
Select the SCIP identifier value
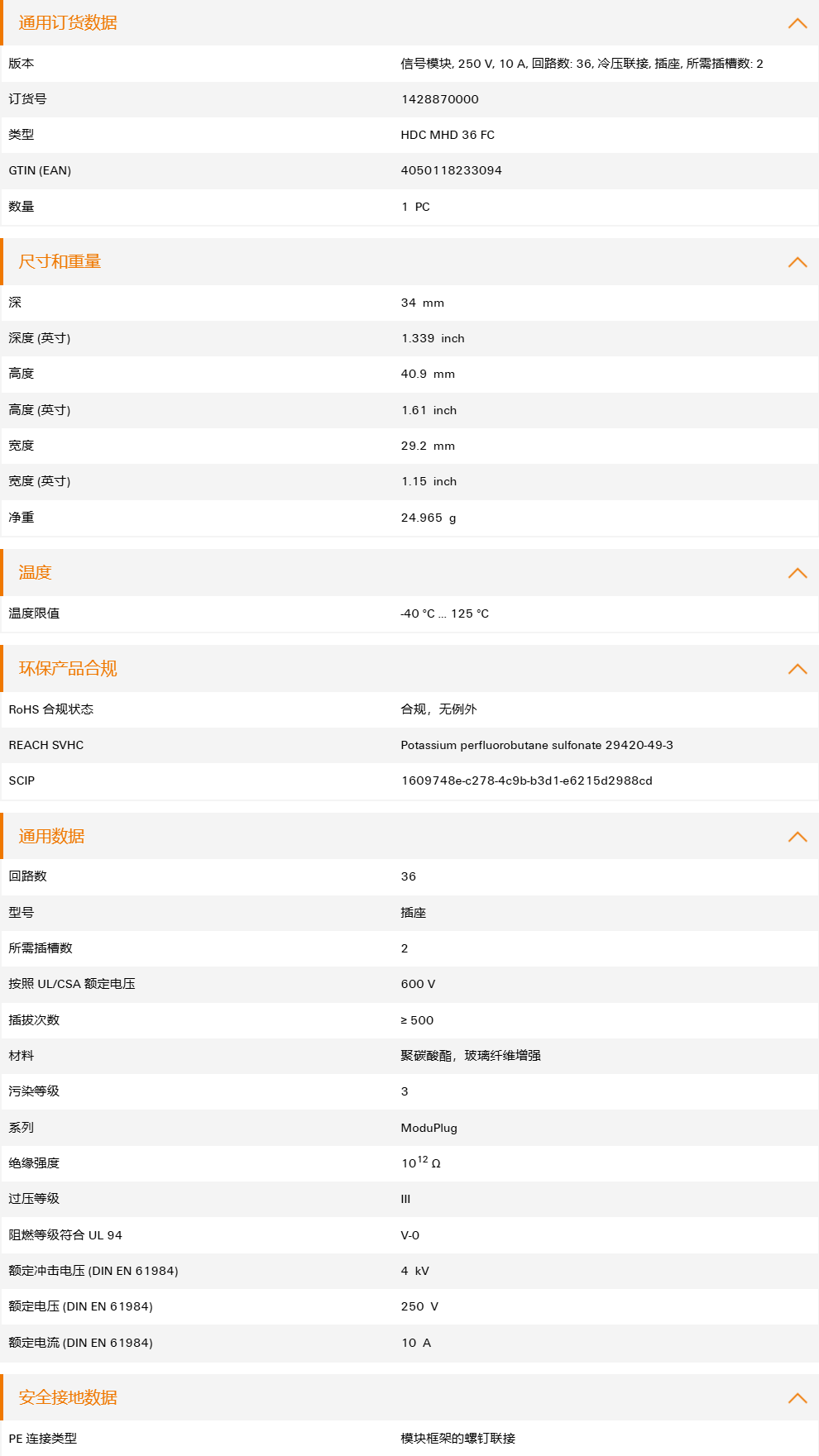tap(526, 781)
